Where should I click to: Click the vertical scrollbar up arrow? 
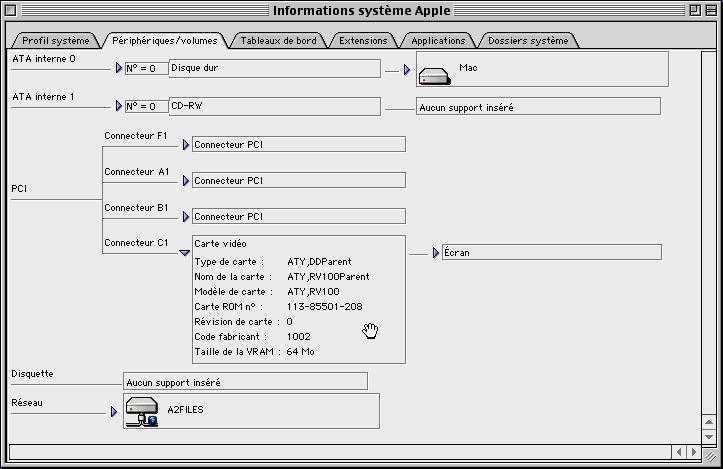(x=709, y=422)
